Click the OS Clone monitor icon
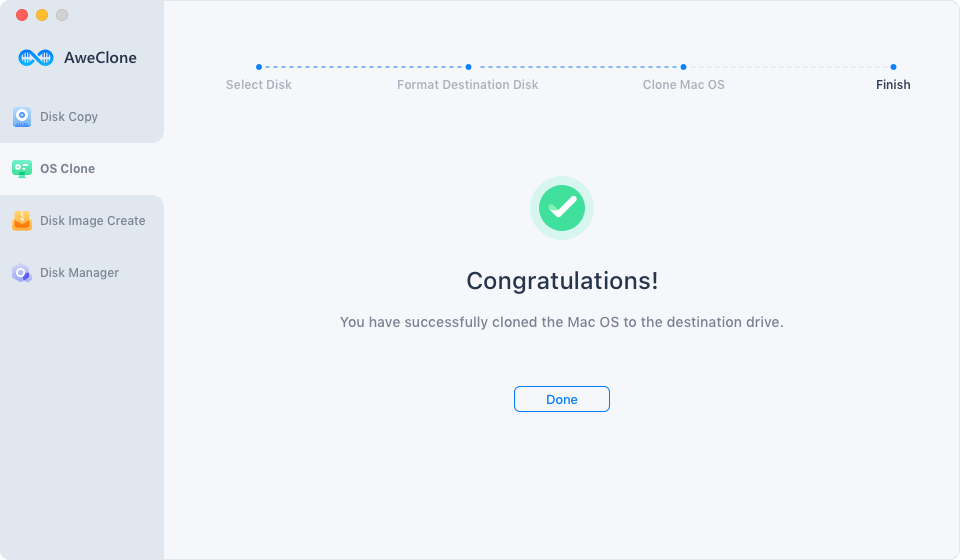The image size is (960, 560). (22, 169)
